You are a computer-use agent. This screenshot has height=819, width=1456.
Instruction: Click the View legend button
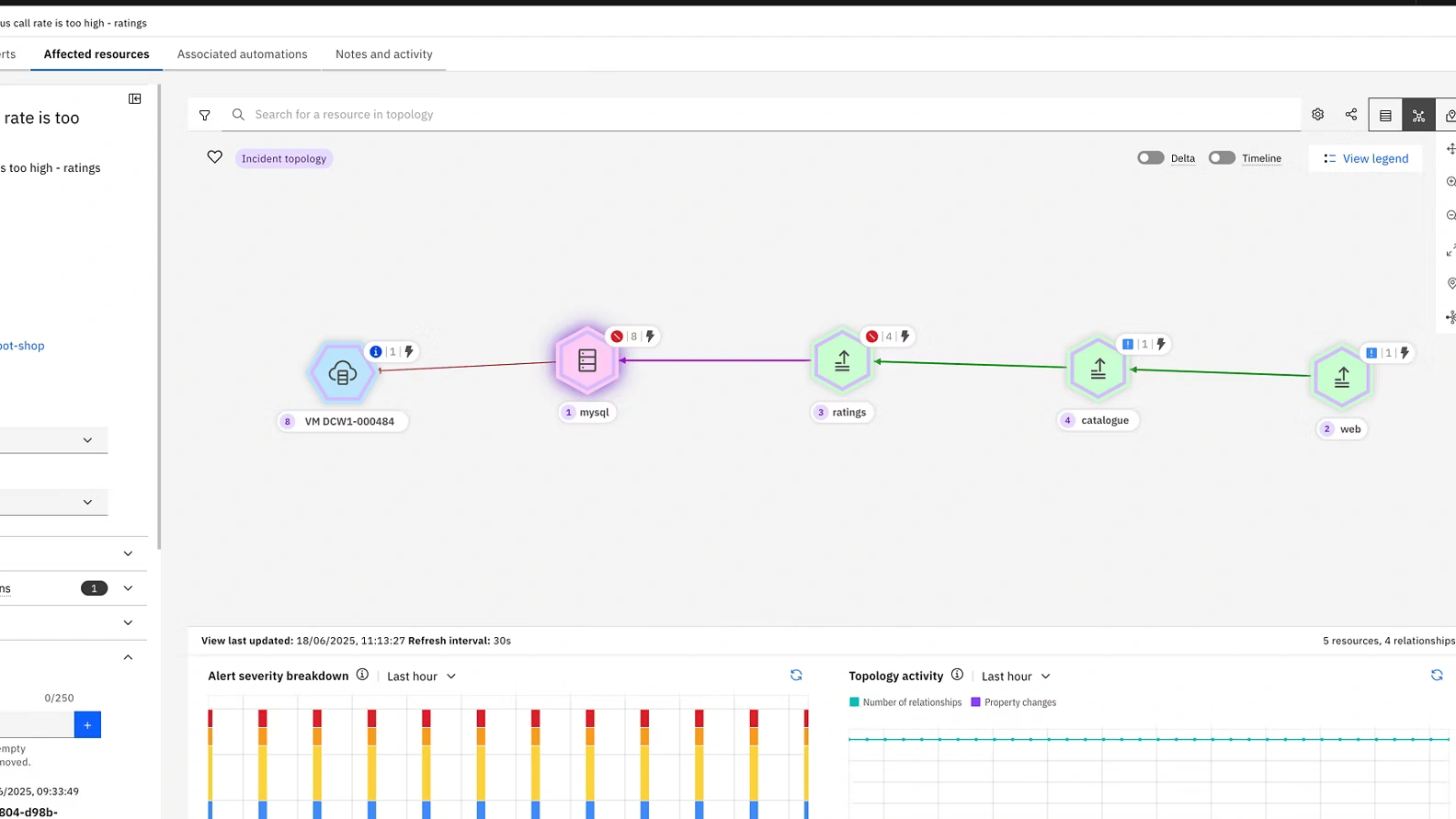tap(1365, 158)
